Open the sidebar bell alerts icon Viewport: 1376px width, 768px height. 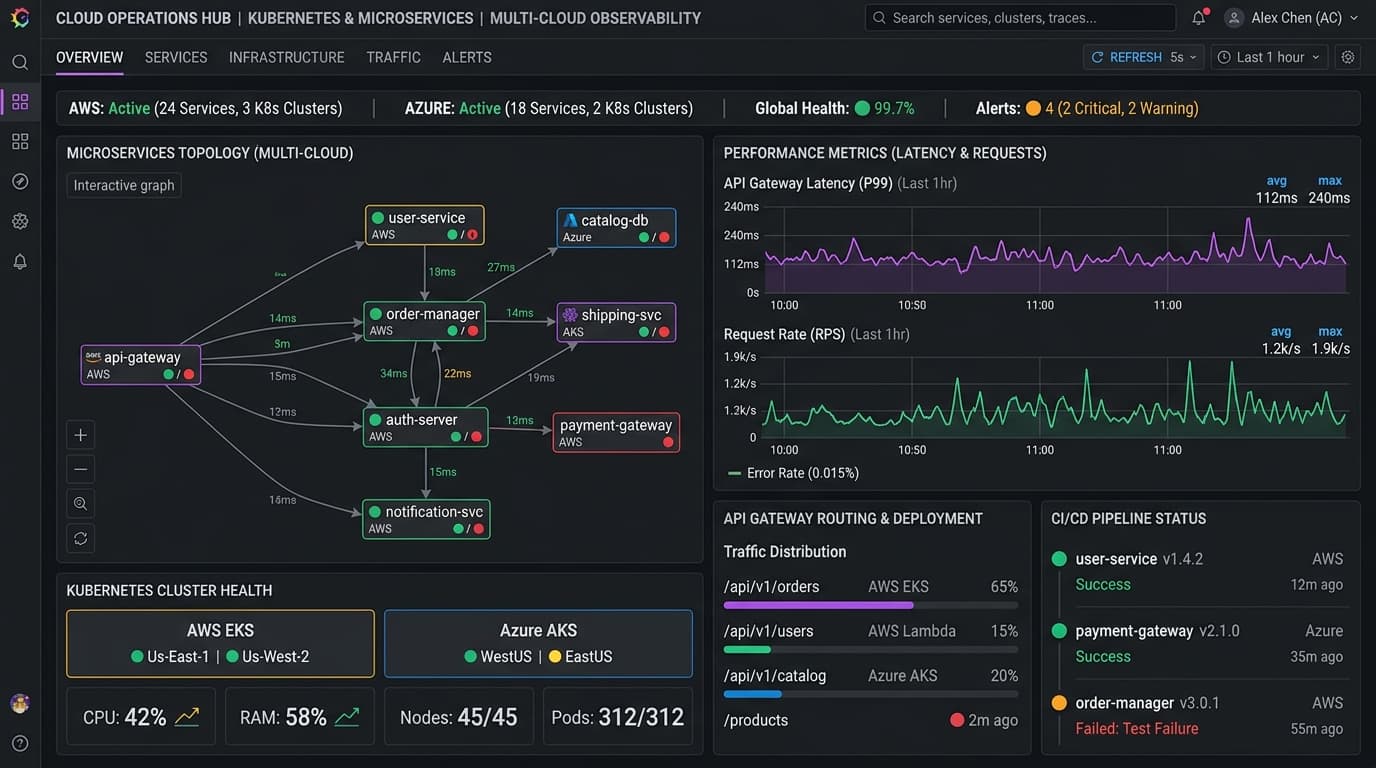click(20, 261)
